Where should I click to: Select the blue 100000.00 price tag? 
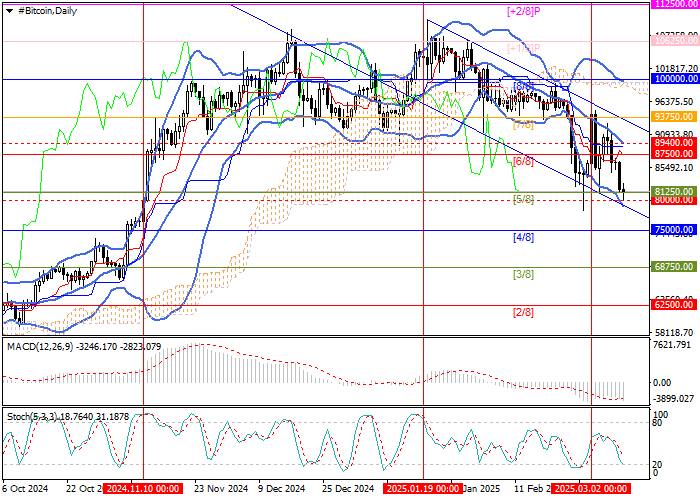coord(674,78)
